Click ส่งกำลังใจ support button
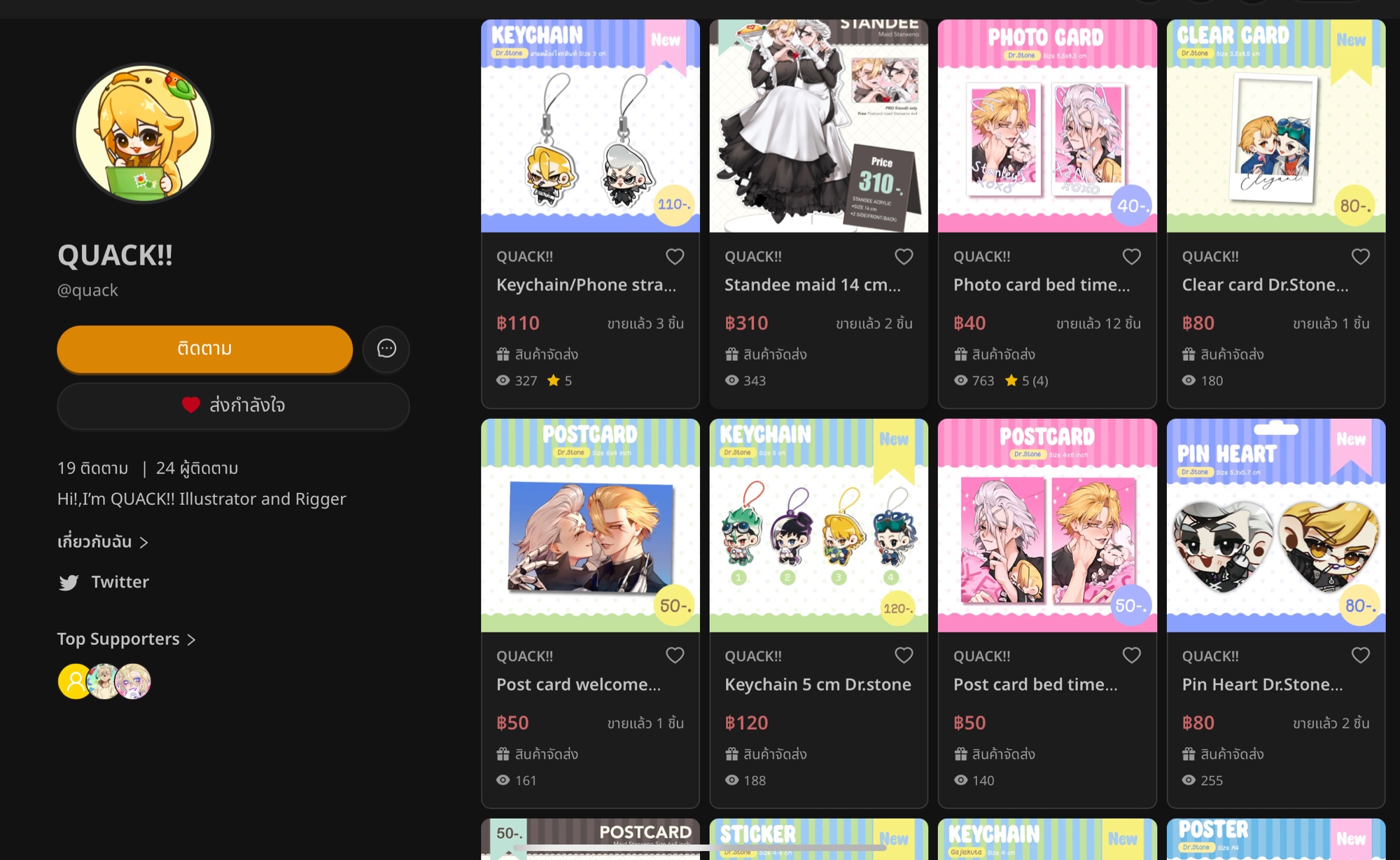The image size is (1400, 860). (x=233, y=405)
